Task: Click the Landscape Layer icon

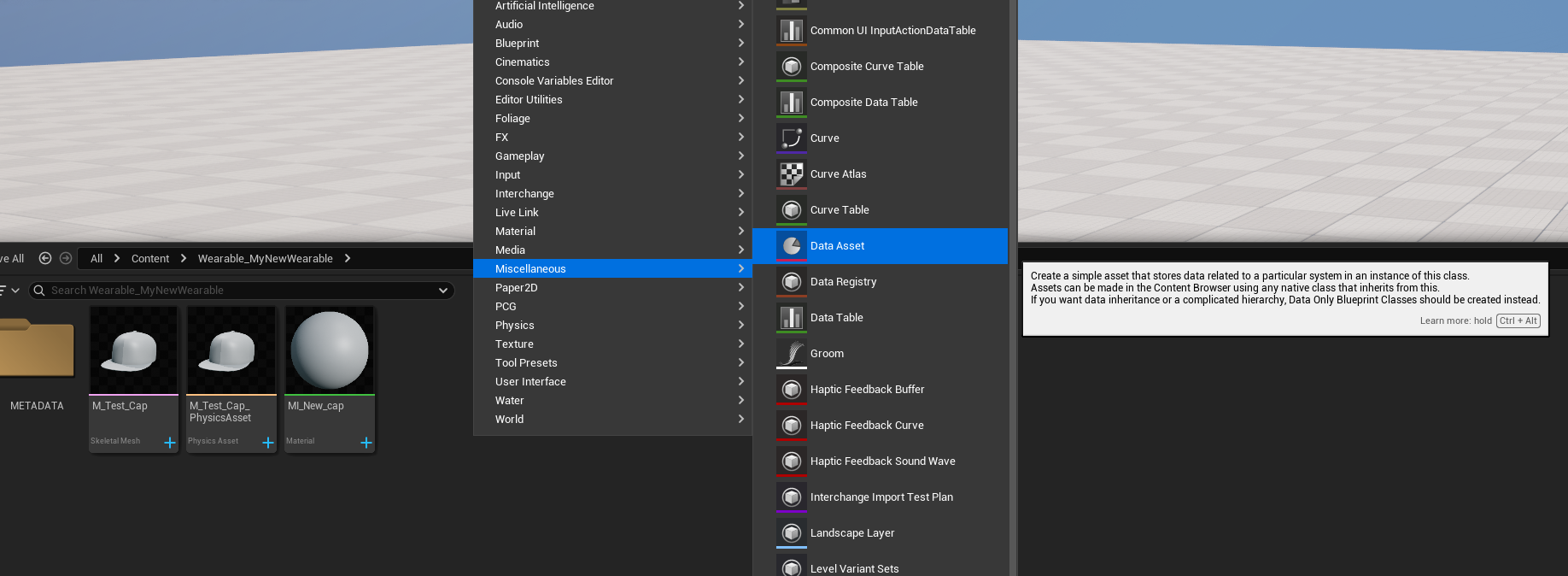Action: [x=792, y=533]
